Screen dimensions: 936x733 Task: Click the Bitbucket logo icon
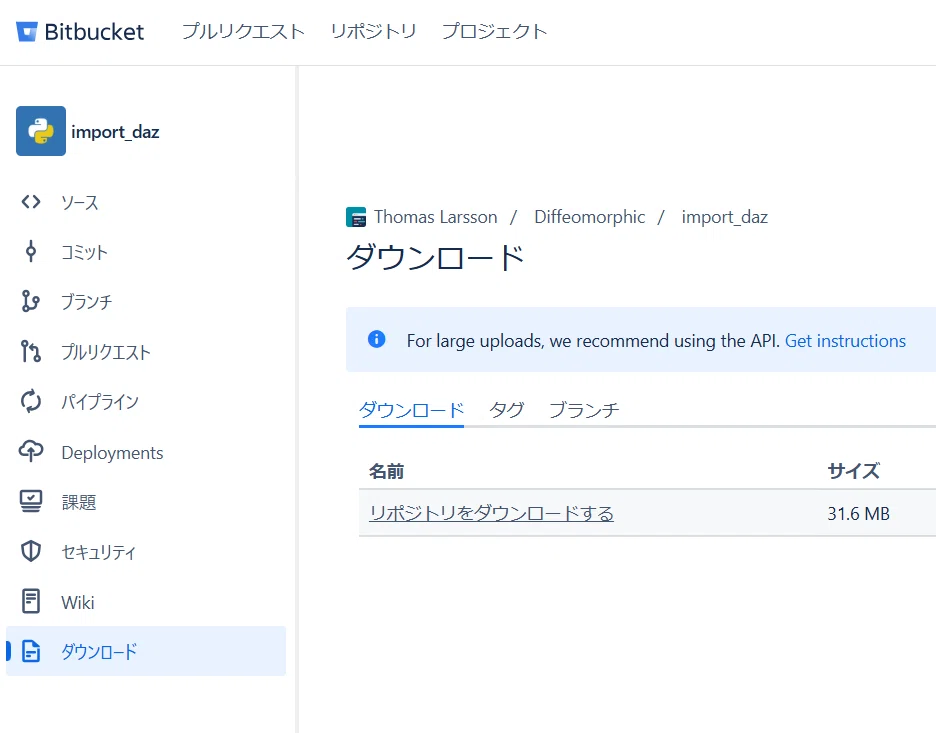tap(27, 32)
